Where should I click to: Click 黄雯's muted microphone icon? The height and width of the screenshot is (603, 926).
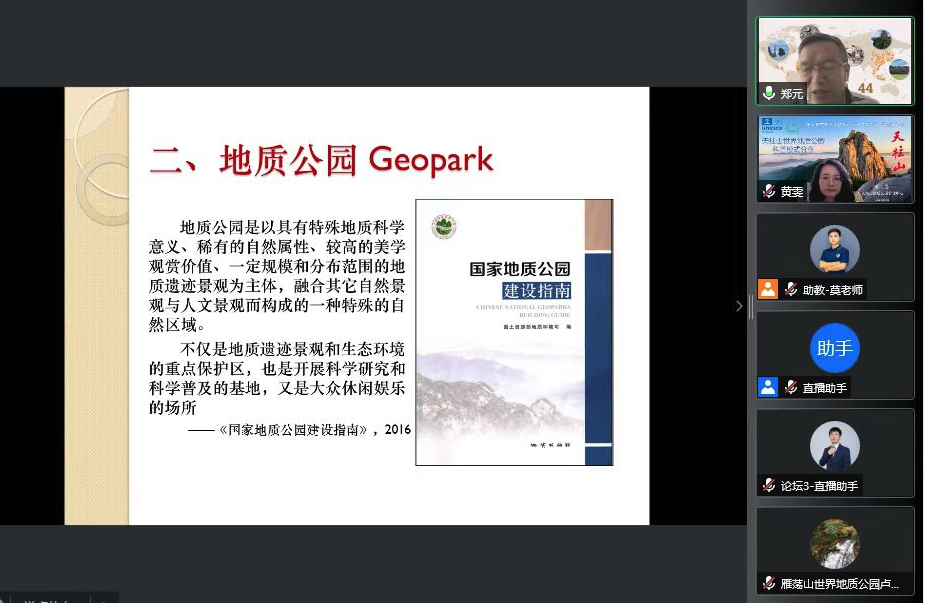tap(768, 191)
